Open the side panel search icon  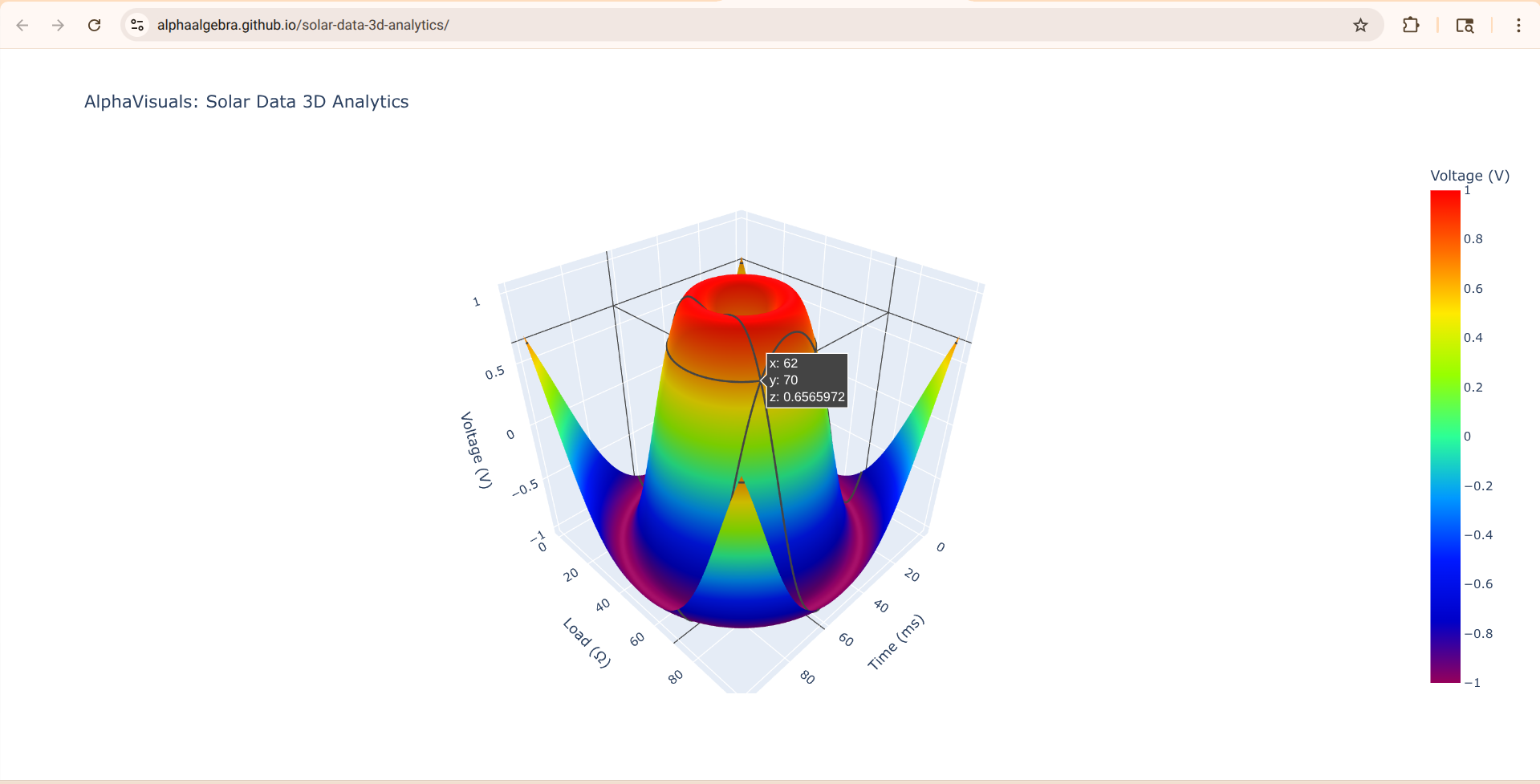tap(1464, 25)
